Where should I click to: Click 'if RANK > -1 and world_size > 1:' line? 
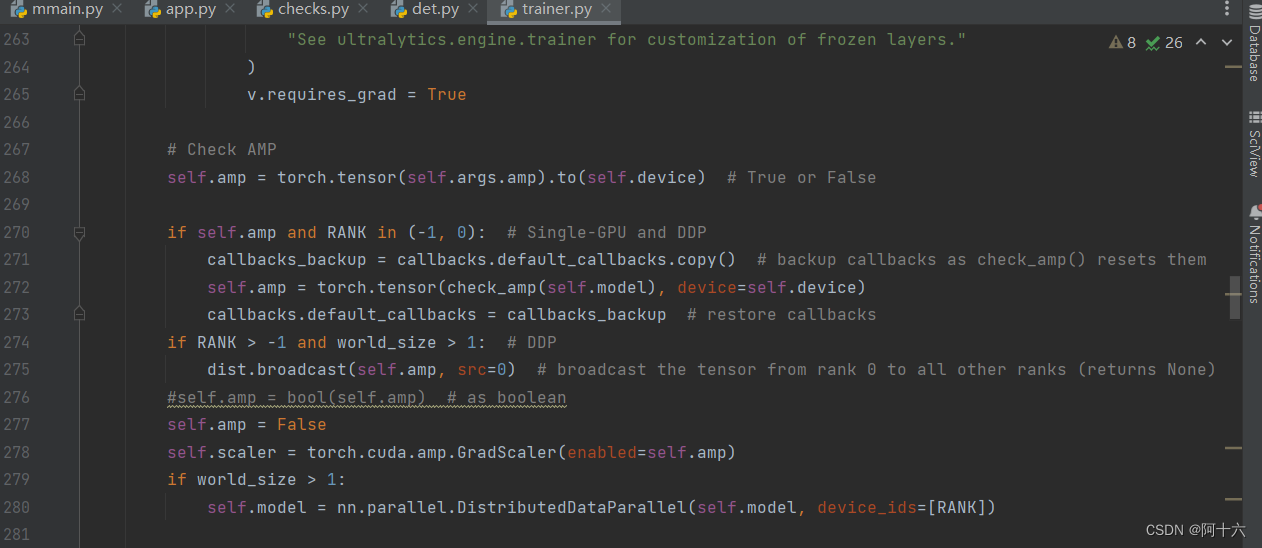[x=327, y=342]
